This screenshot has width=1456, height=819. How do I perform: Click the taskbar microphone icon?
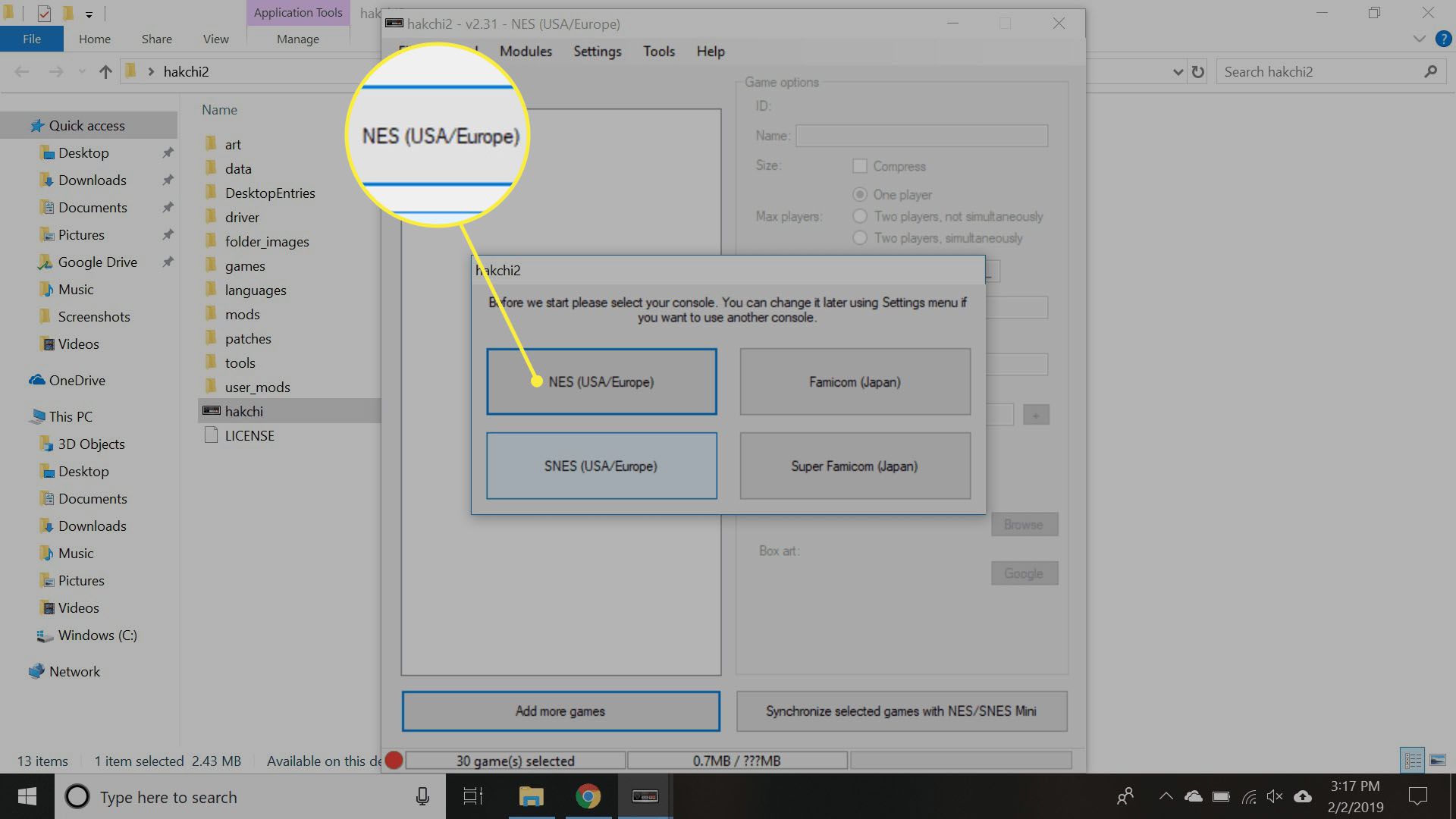click(x=422, y=796)
